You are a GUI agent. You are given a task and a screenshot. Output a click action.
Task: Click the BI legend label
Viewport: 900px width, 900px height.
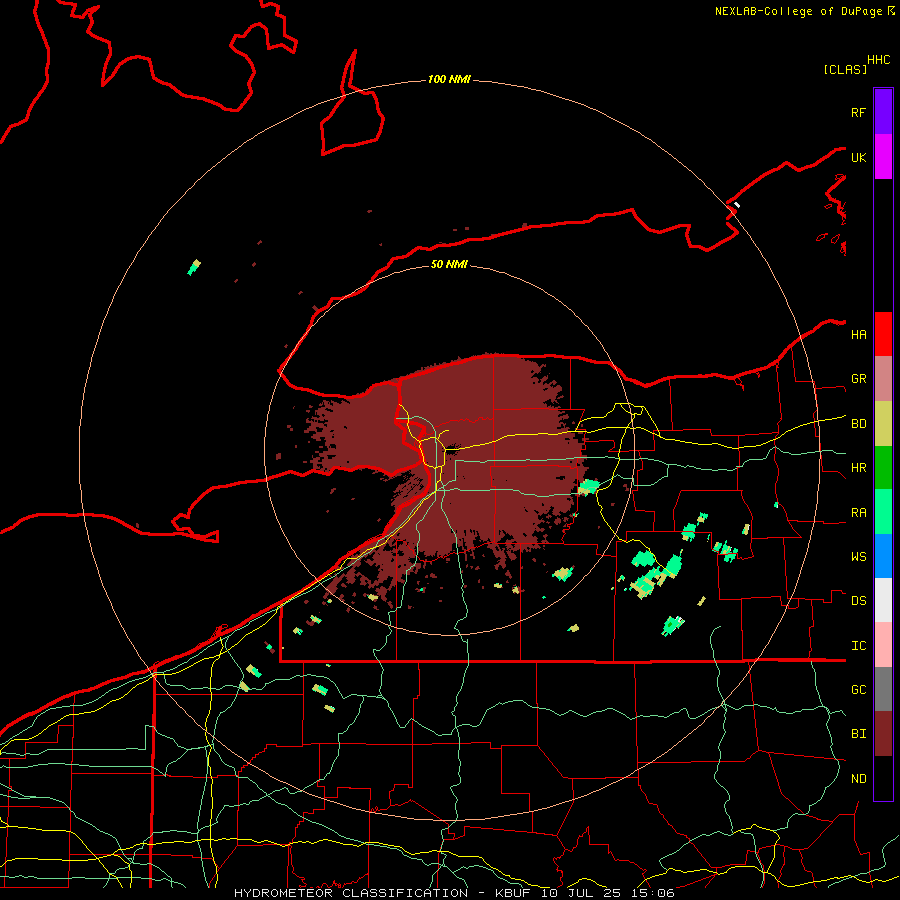(x=858, y=734)
